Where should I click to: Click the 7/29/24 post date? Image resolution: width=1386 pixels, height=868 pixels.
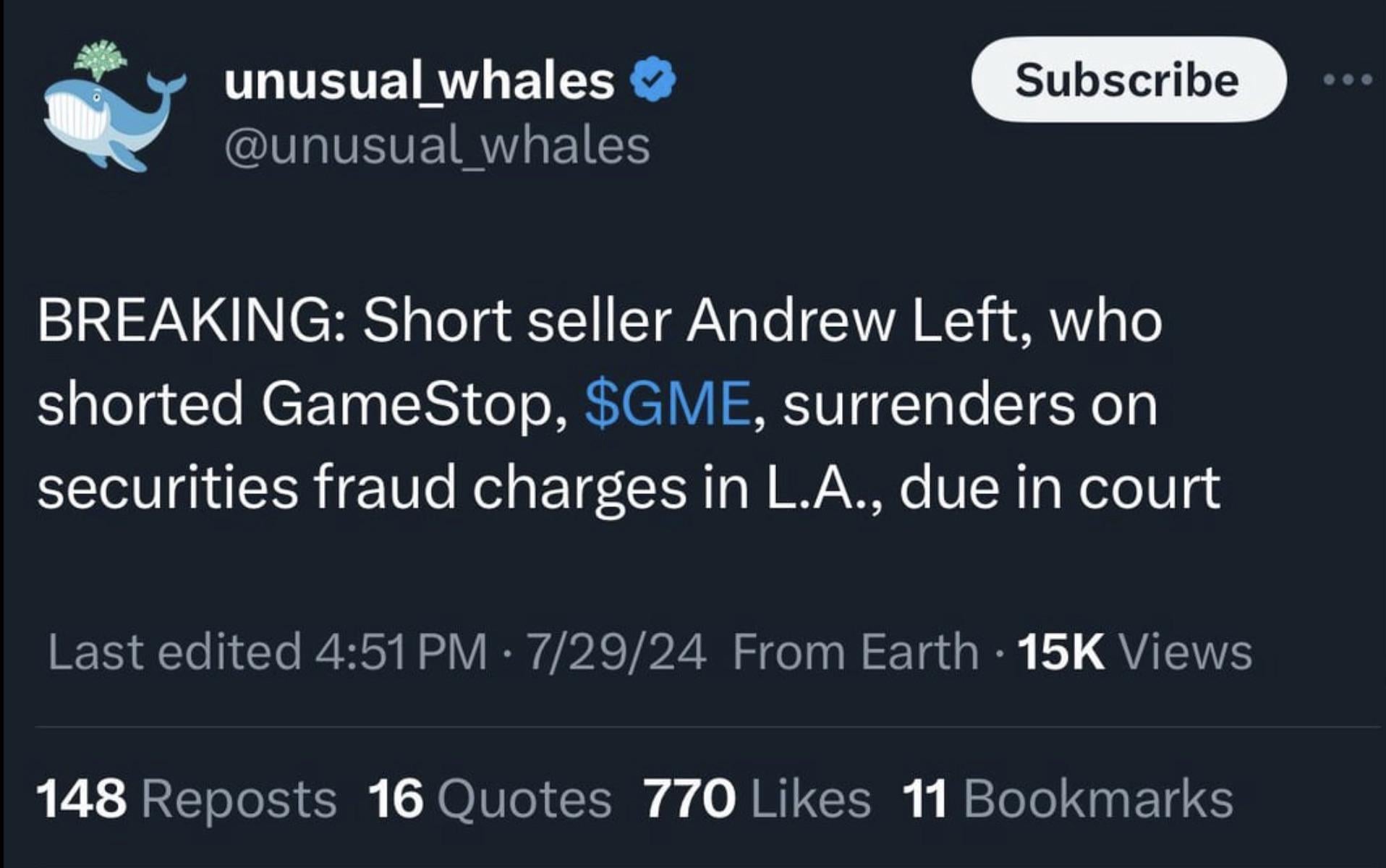pos(616,651)
